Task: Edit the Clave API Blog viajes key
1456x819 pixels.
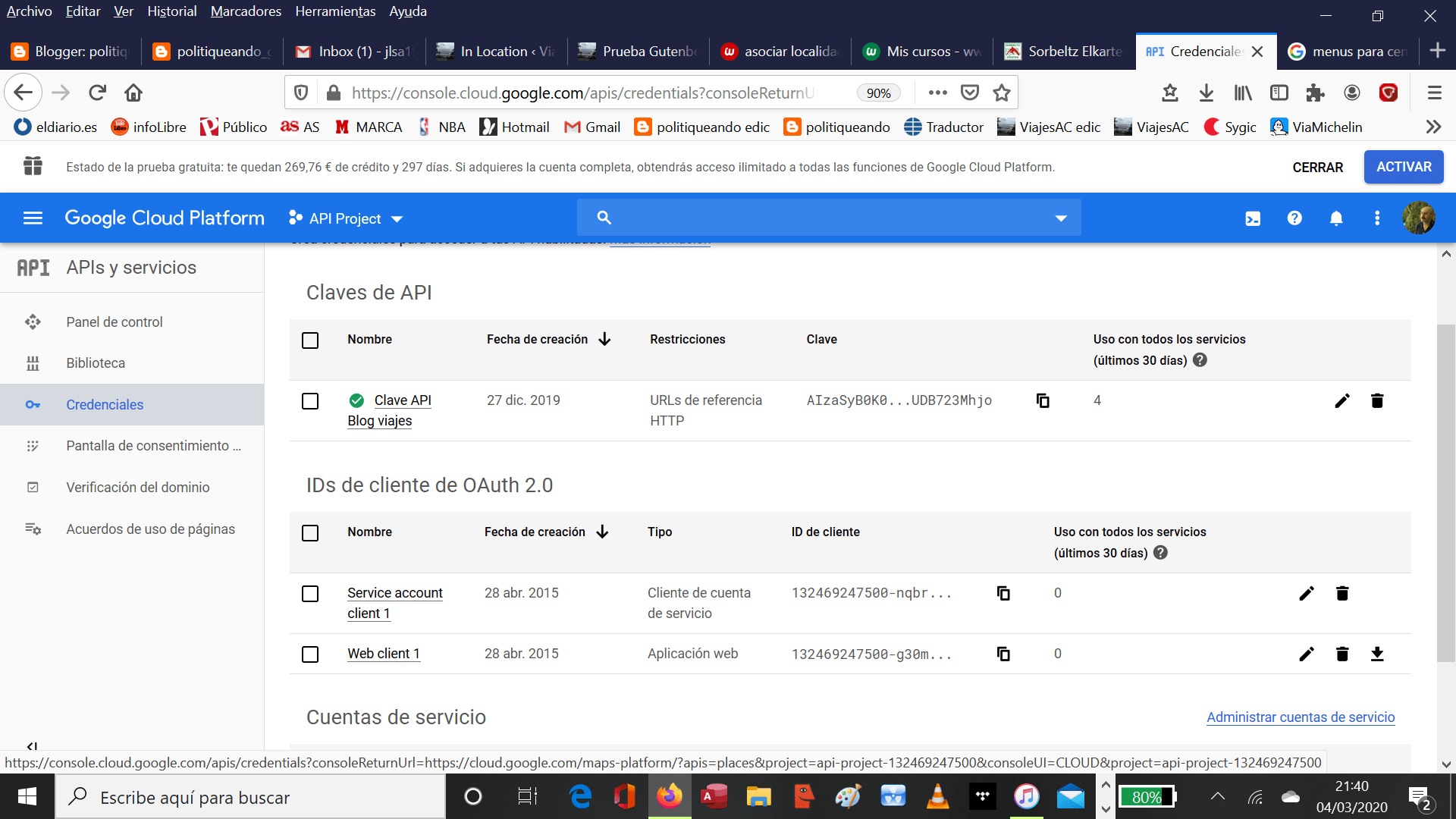Action: pyautogui.click(x=1342, y=400)
